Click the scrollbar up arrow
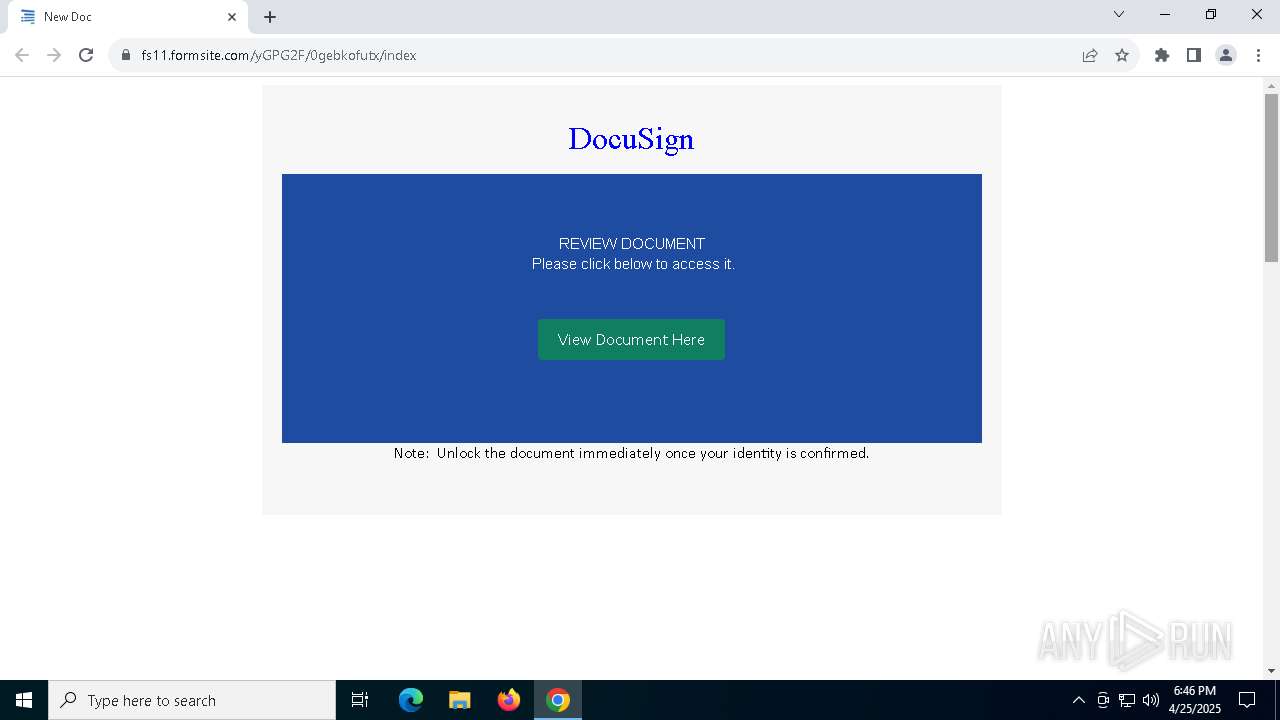Image resolution: width=1280 pixels, height=720 pixels. [x=1271, y=86]
